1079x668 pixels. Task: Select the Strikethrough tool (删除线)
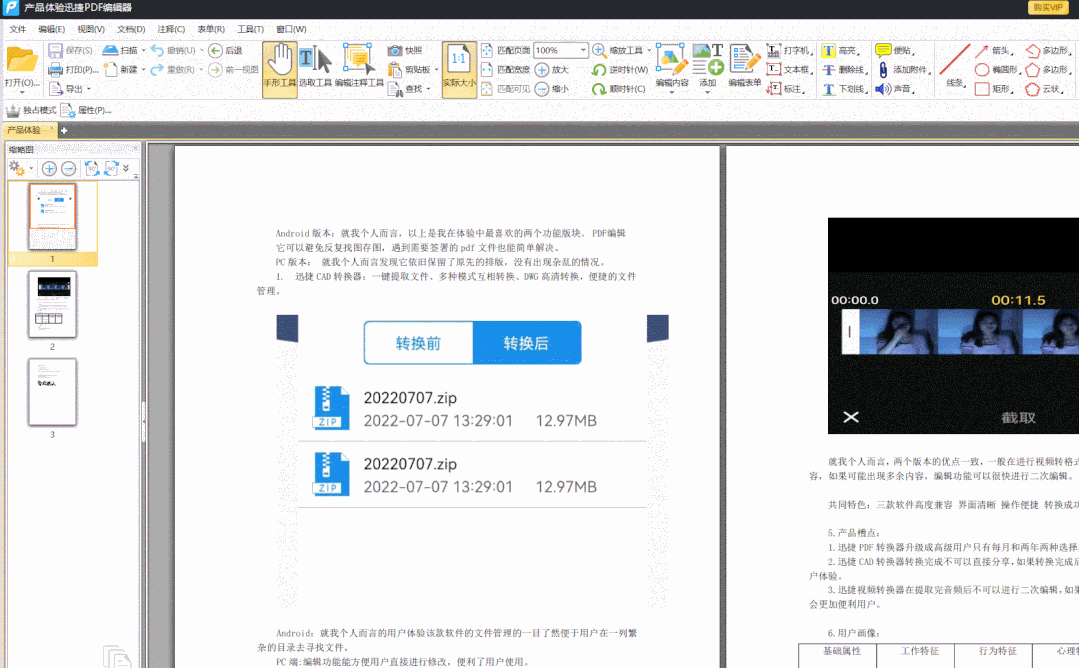coord(844,69)
